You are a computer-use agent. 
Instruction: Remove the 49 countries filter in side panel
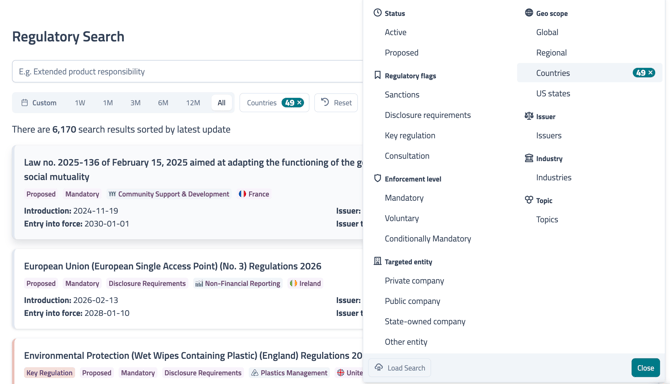(650, 73)
